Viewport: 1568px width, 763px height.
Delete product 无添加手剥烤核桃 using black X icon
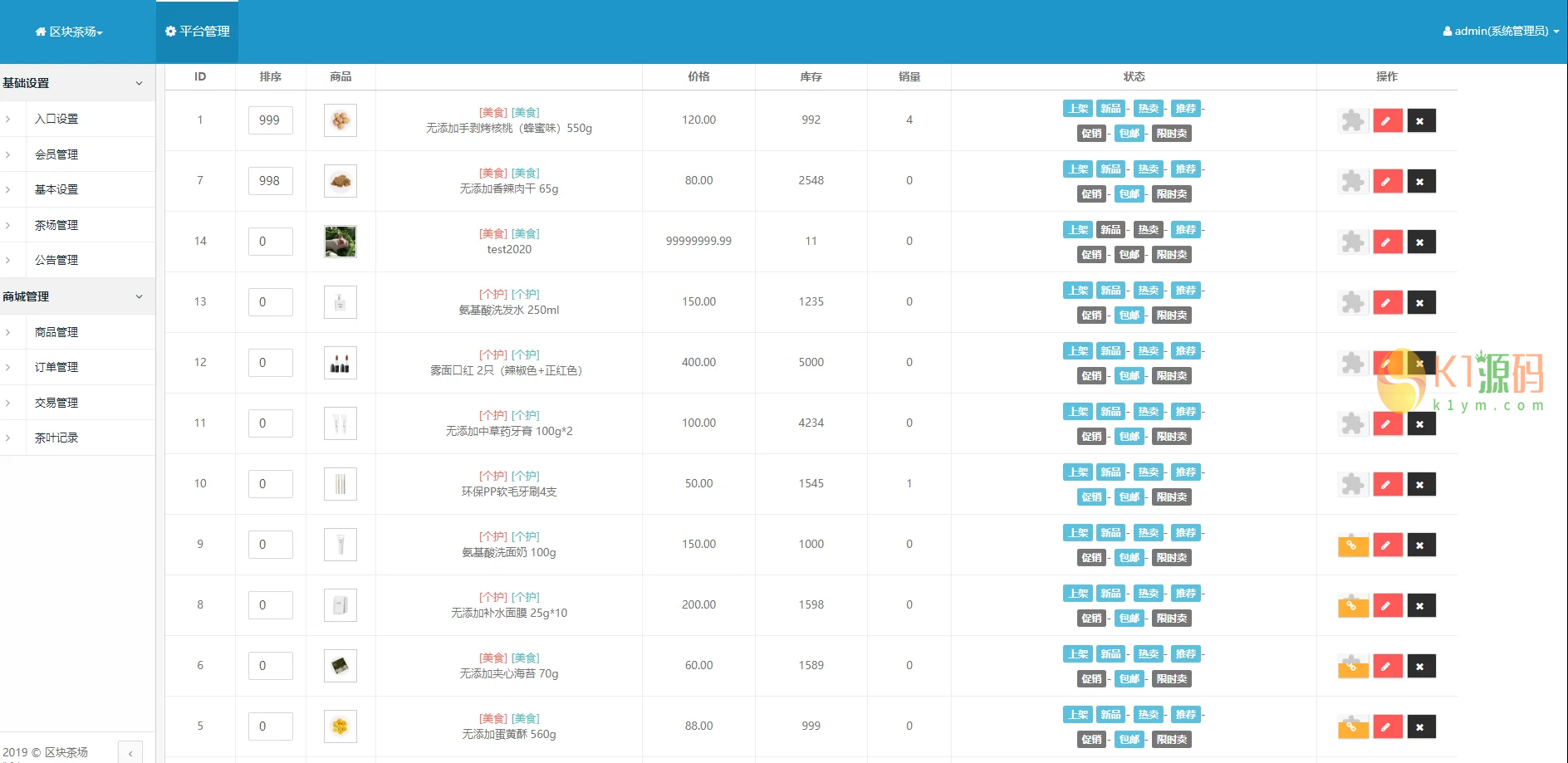pyautogui.click(x=1421, y=120)
